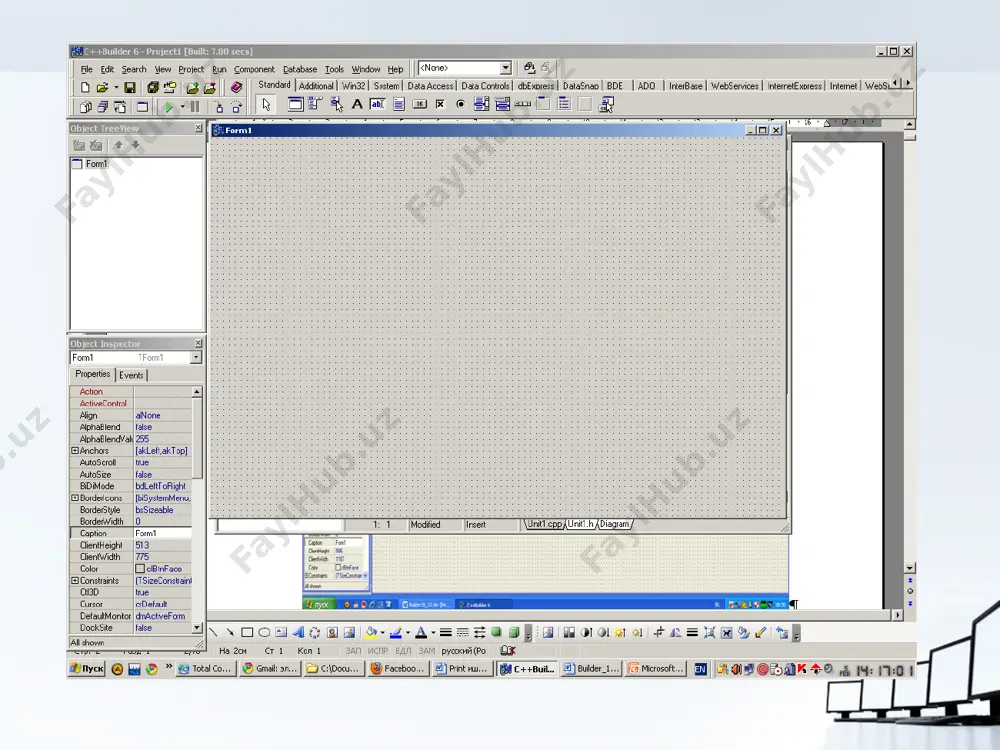Click the EN language indicator
The image size is (1000, 750).
click(700, 669)
